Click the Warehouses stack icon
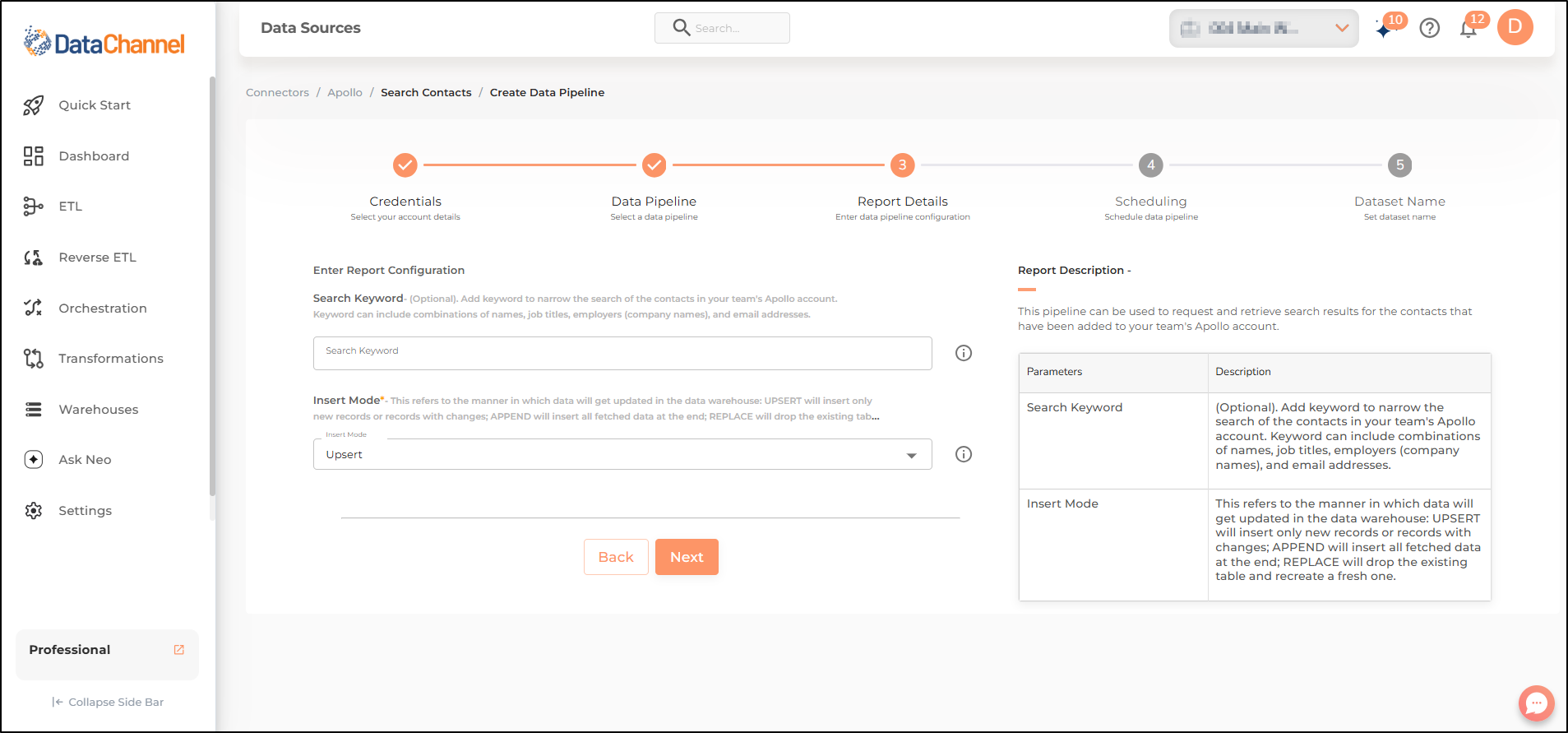Image resolution: width=1568 pixels, height=733 pixels. click(x=33, y=410)
